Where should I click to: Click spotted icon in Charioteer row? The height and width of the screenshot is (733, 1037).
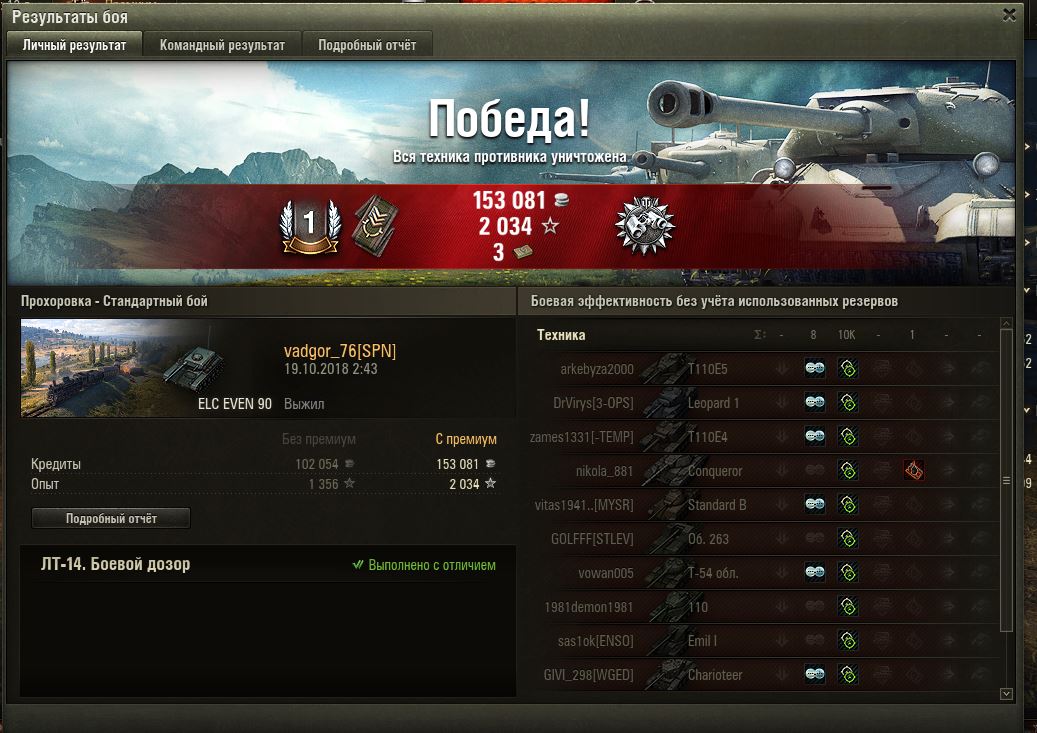tap(815, 674)
